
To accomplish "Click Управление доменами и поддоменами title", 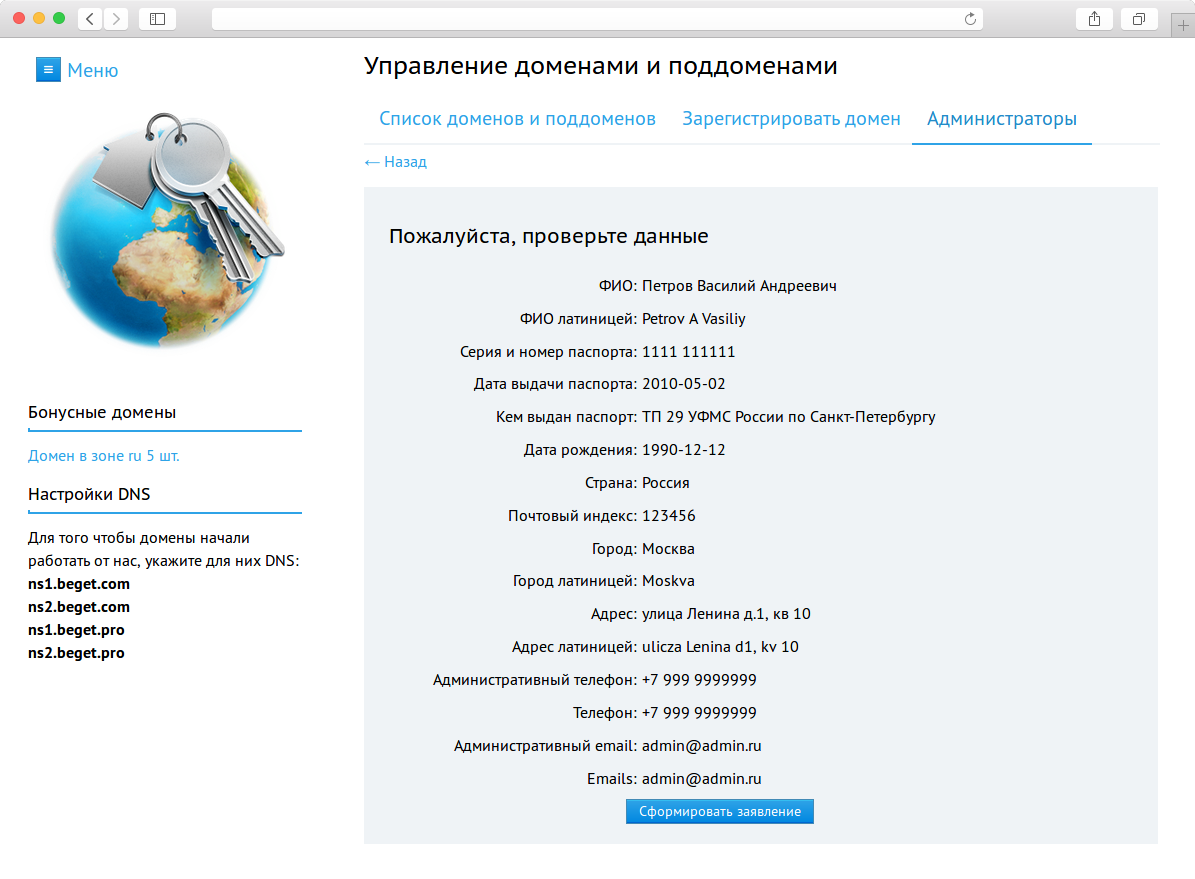I will pos(601,66).
